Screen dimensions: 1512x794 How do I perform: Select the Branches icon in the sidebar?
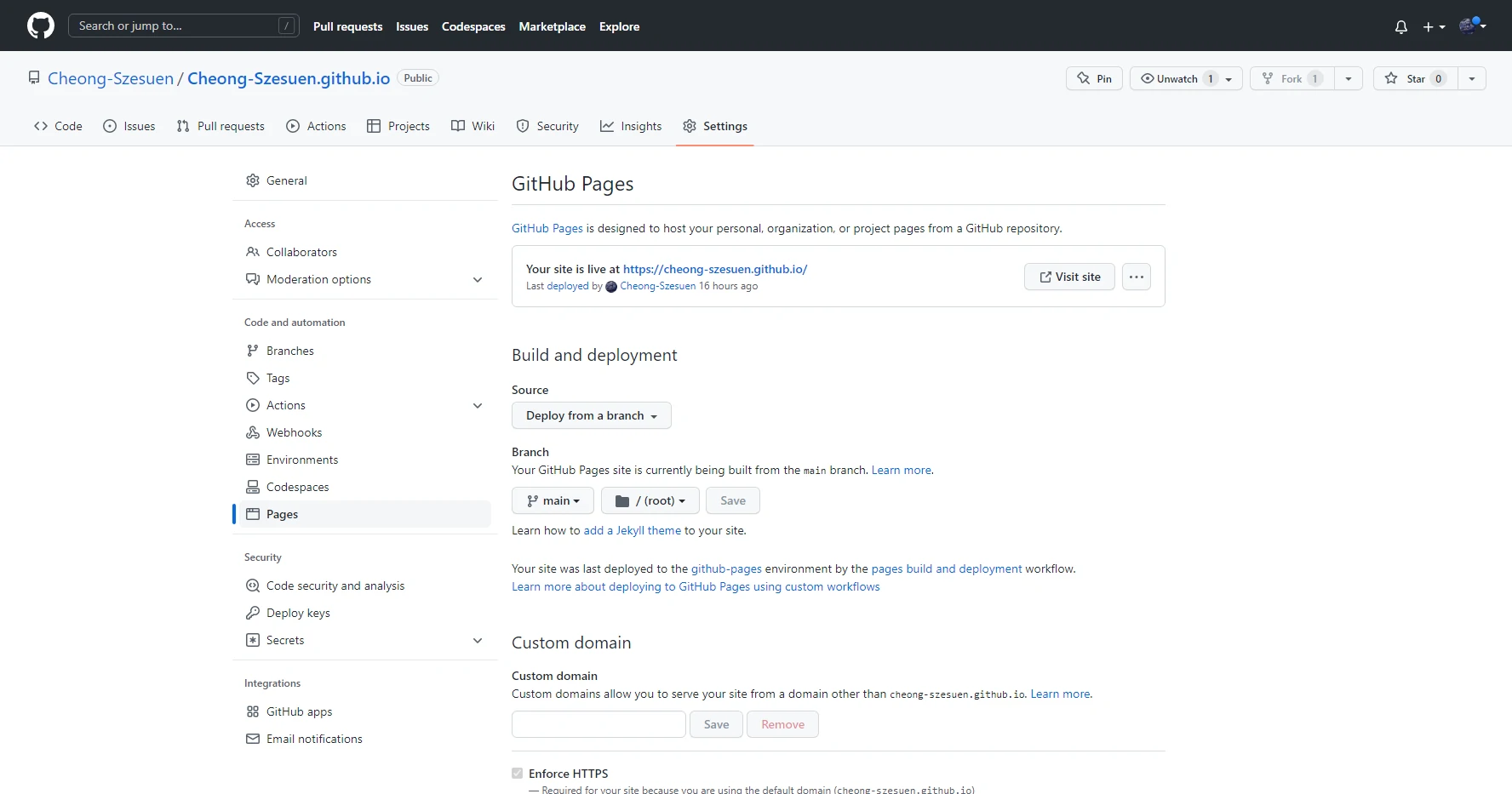[x=252, y=351]
